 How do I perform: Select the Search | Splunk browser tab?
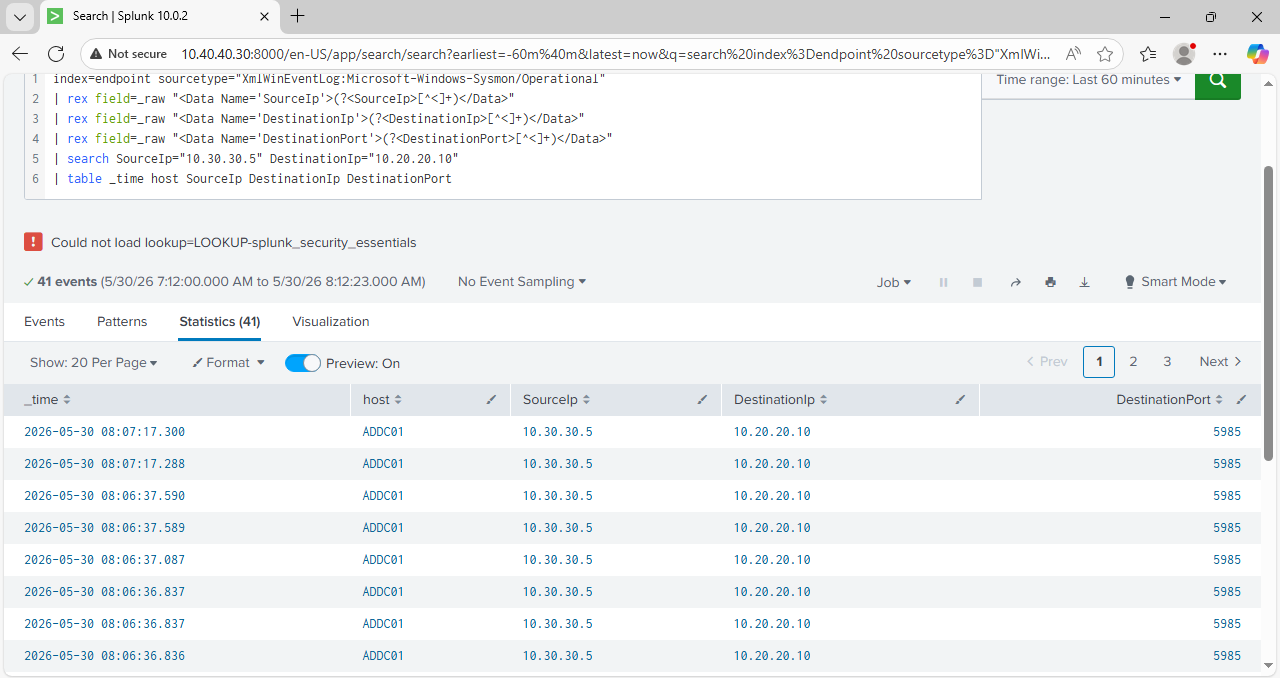(x=160, y=16)
